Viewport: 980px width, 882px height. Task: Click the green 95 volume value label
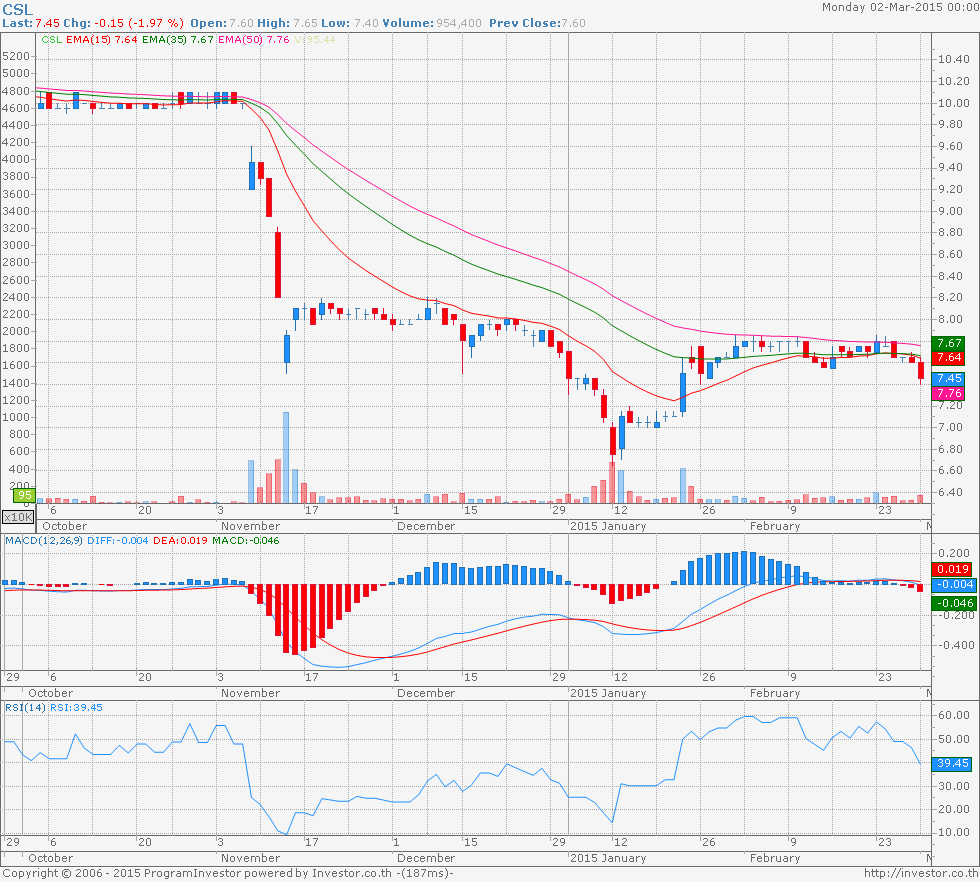pos(24,495)
